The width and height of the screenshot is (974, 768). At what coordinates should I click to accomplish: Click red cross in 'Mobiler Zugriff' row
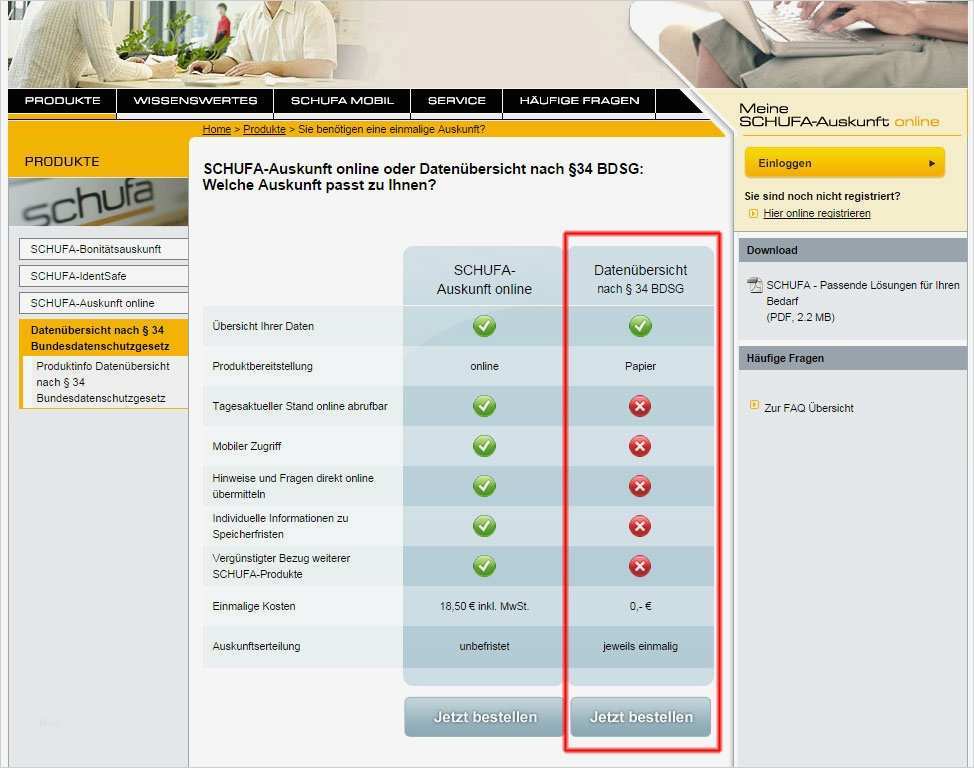[640, 446]
